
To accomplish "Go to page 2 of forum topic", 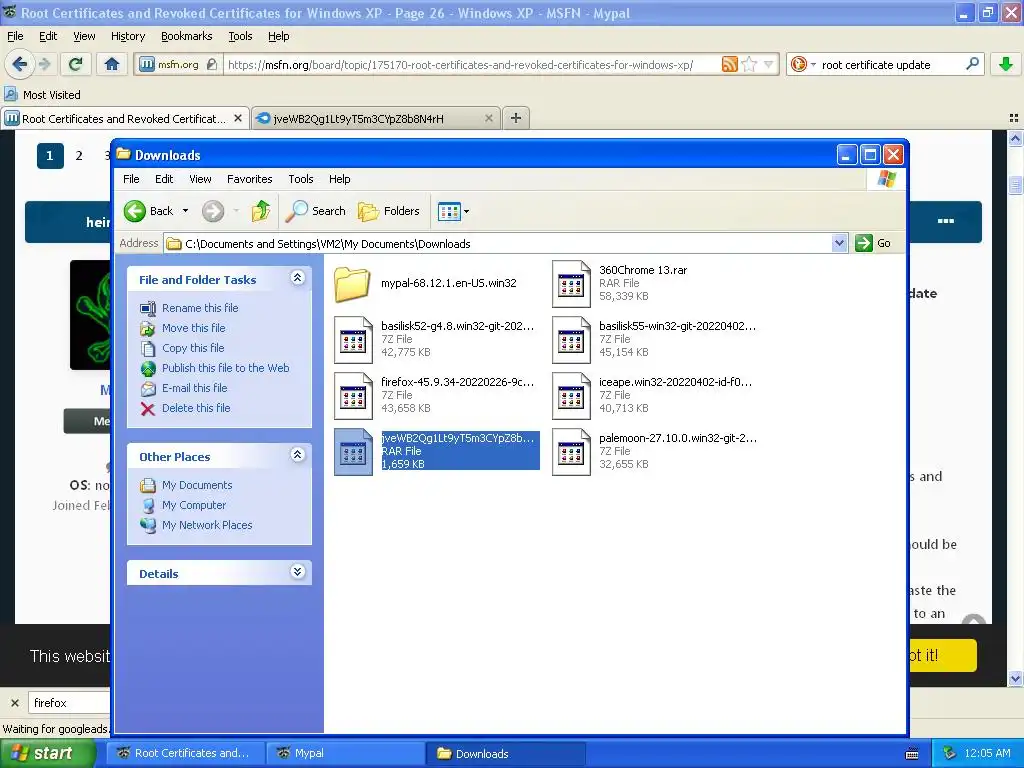I will click(x=79, y=155).
